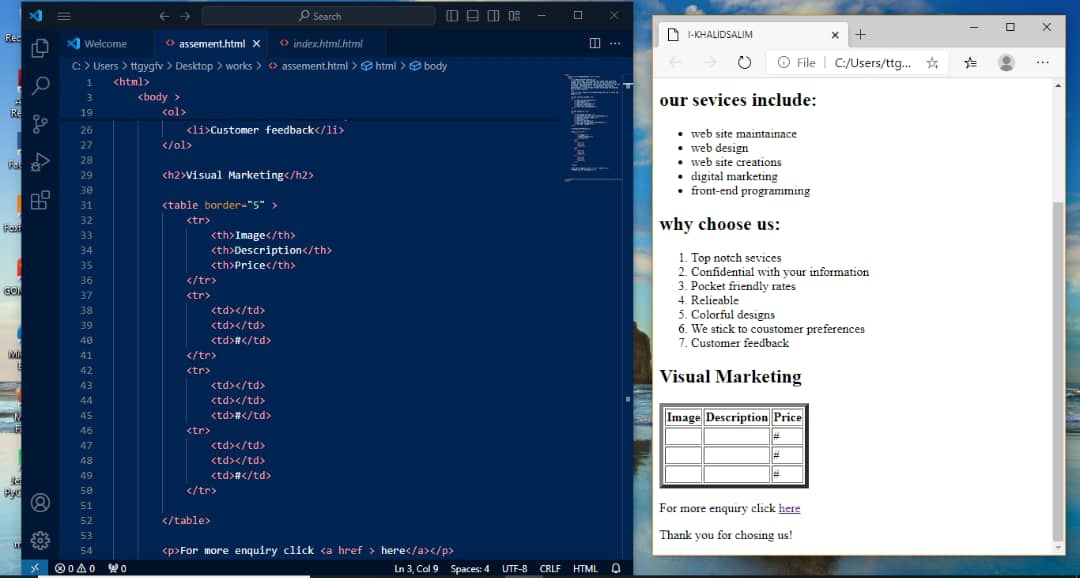The image size is (1080, 578).
Task: Click the 'Desktop' breadcrumb folder
Action: [x=194, y=66]
